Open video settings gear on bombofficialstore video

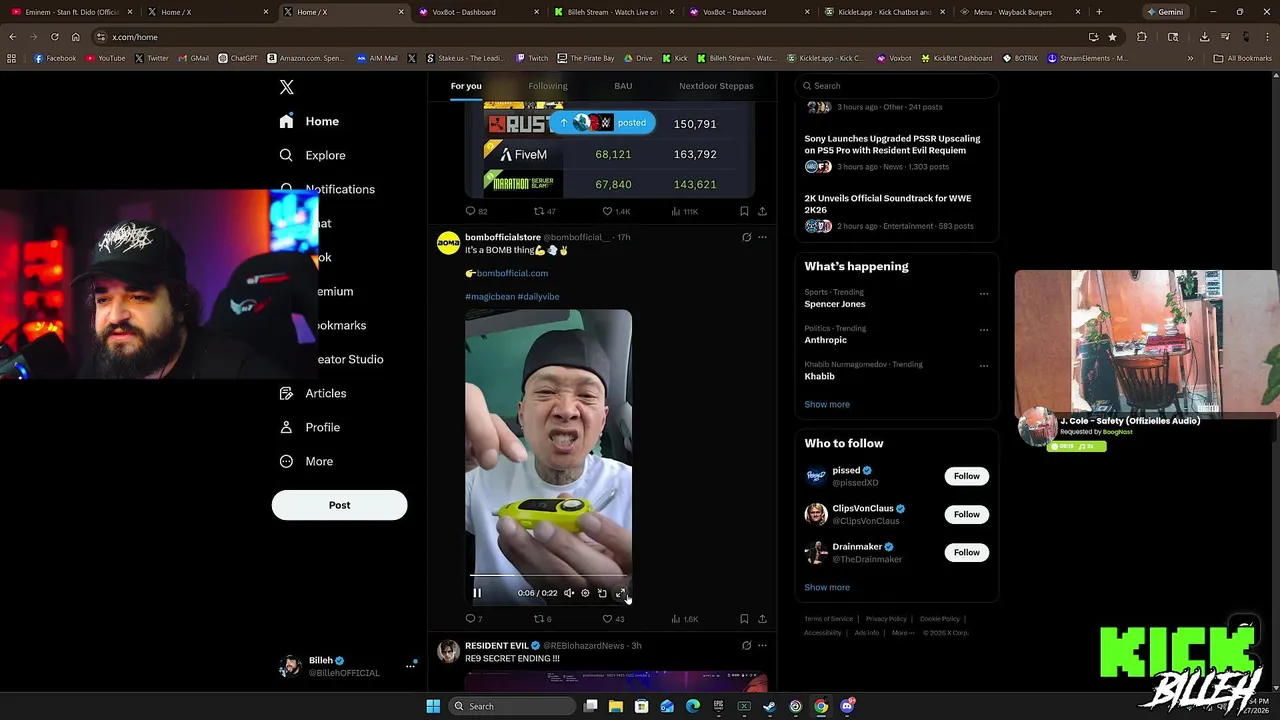585,593
